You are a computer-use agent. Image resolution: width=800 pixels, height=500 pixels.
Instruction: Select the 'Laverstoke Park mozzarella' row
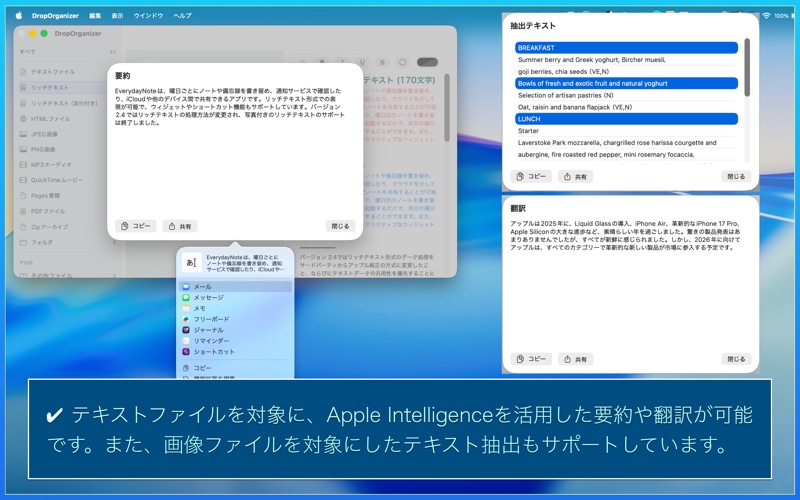click(626, 143)
